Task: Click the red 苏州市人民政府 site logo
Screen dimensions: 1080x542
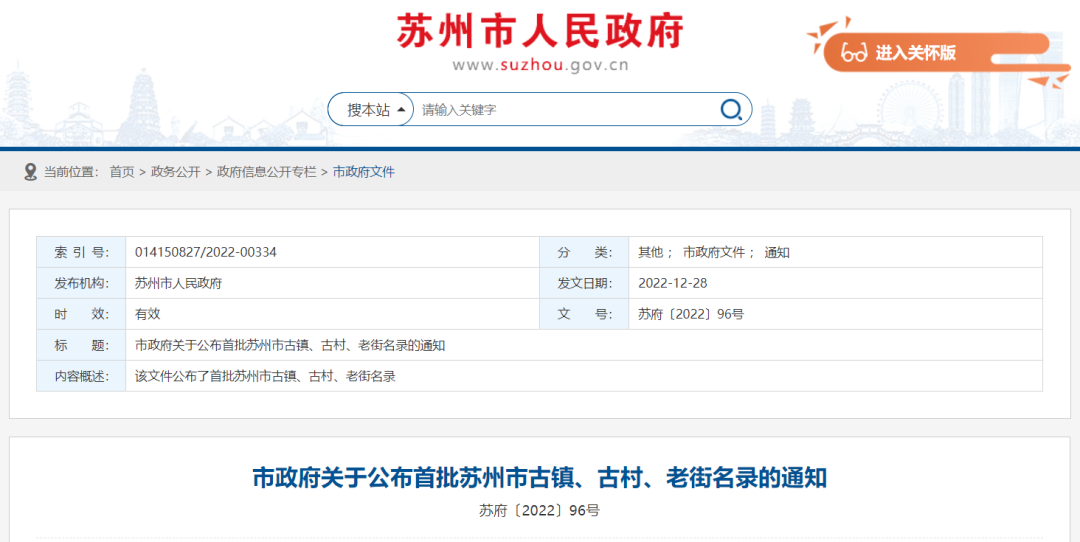Action: 540,31
